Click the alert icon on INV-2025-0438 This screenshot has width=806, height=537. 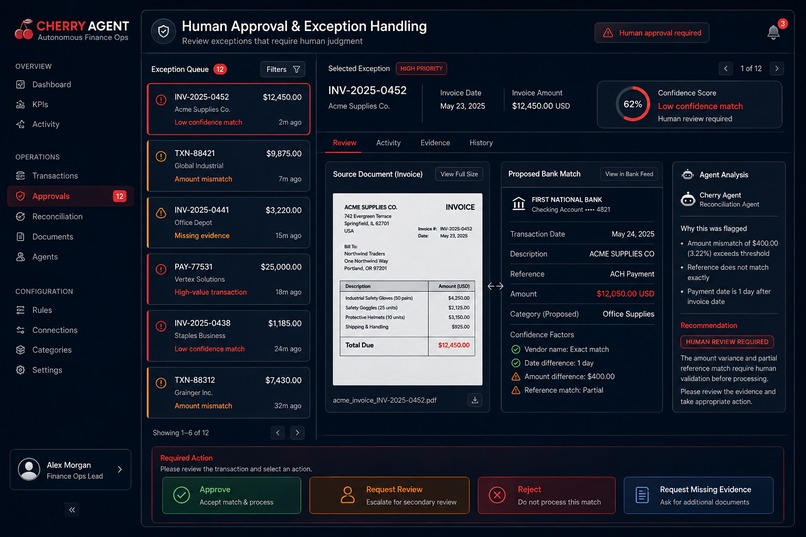[x=161, y=326]
